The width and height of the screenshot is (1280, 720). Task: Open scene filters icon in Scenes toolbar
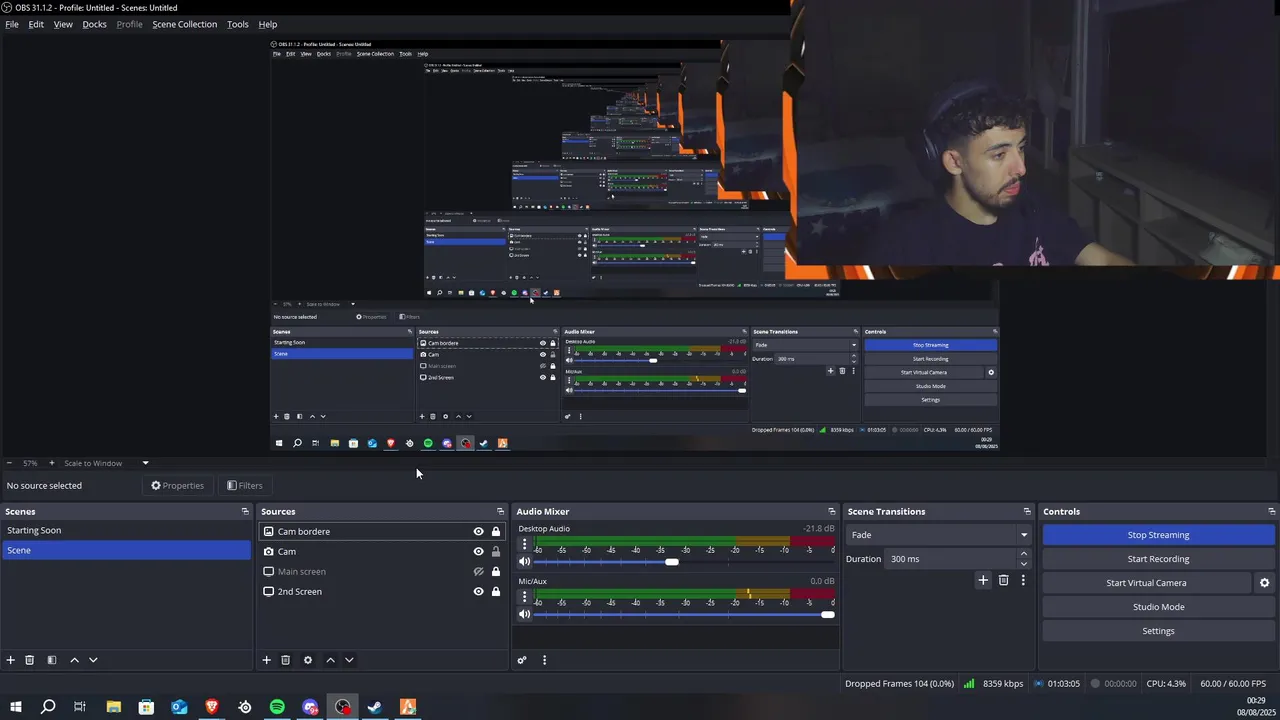point(52,660)
